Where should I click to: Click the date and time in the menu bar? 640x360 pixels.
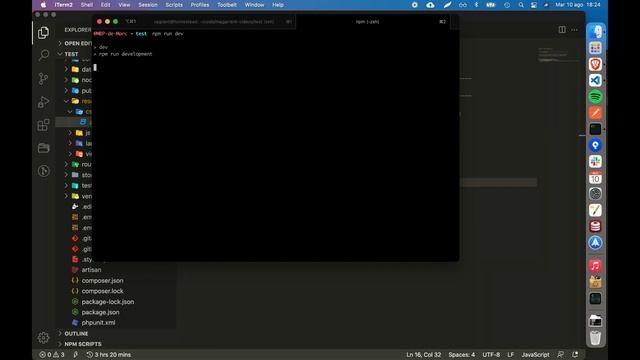tap(578, 5)
